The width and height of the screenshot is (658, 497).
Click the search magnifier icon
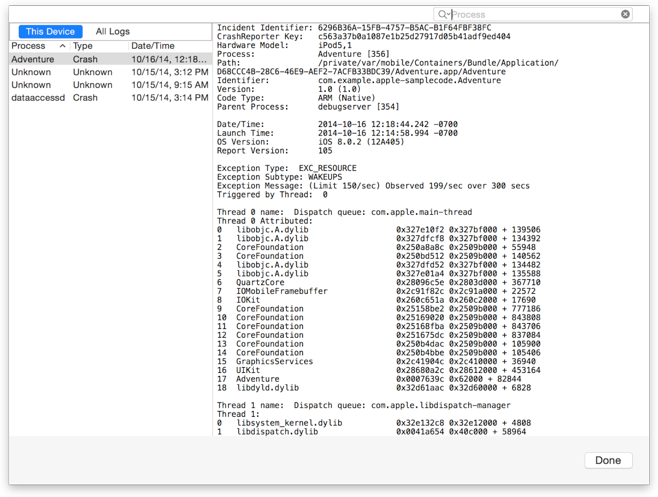click(442, 15)
